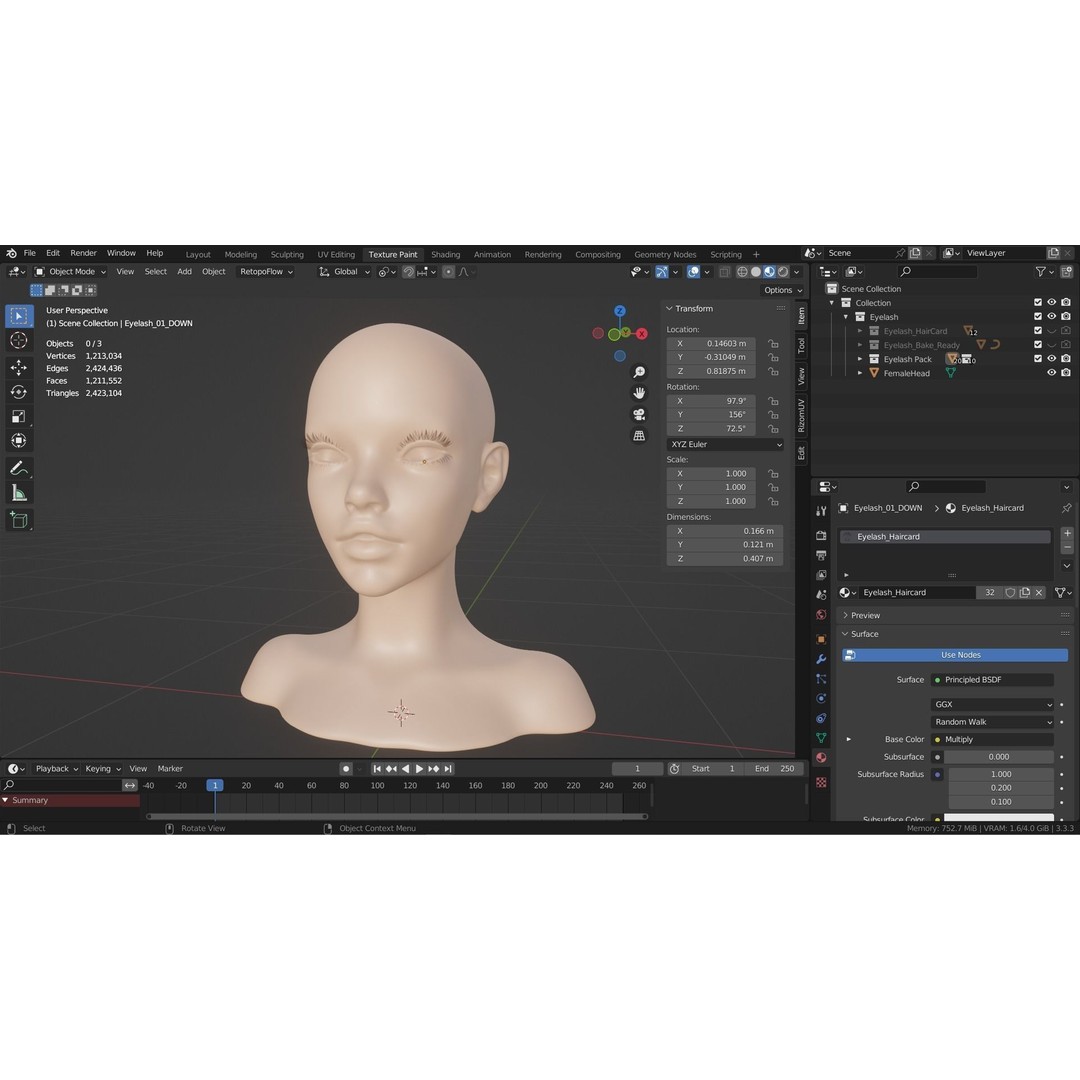Open the Object Data mesh tab
The image size is (1080, 1080).
click(x=821, y=738)
